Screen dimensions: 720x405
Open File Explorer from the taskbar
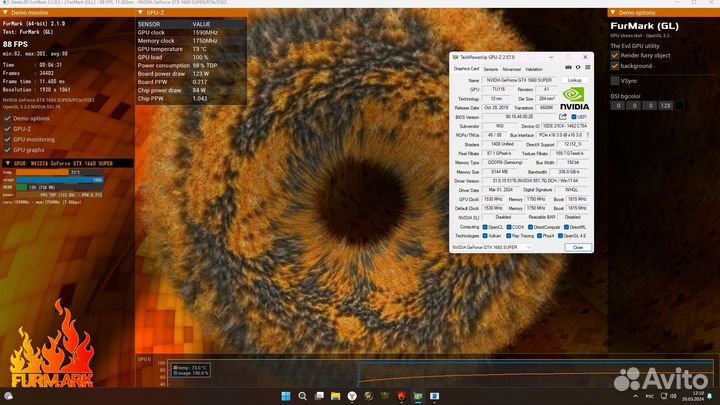click(x=336, y=396)
